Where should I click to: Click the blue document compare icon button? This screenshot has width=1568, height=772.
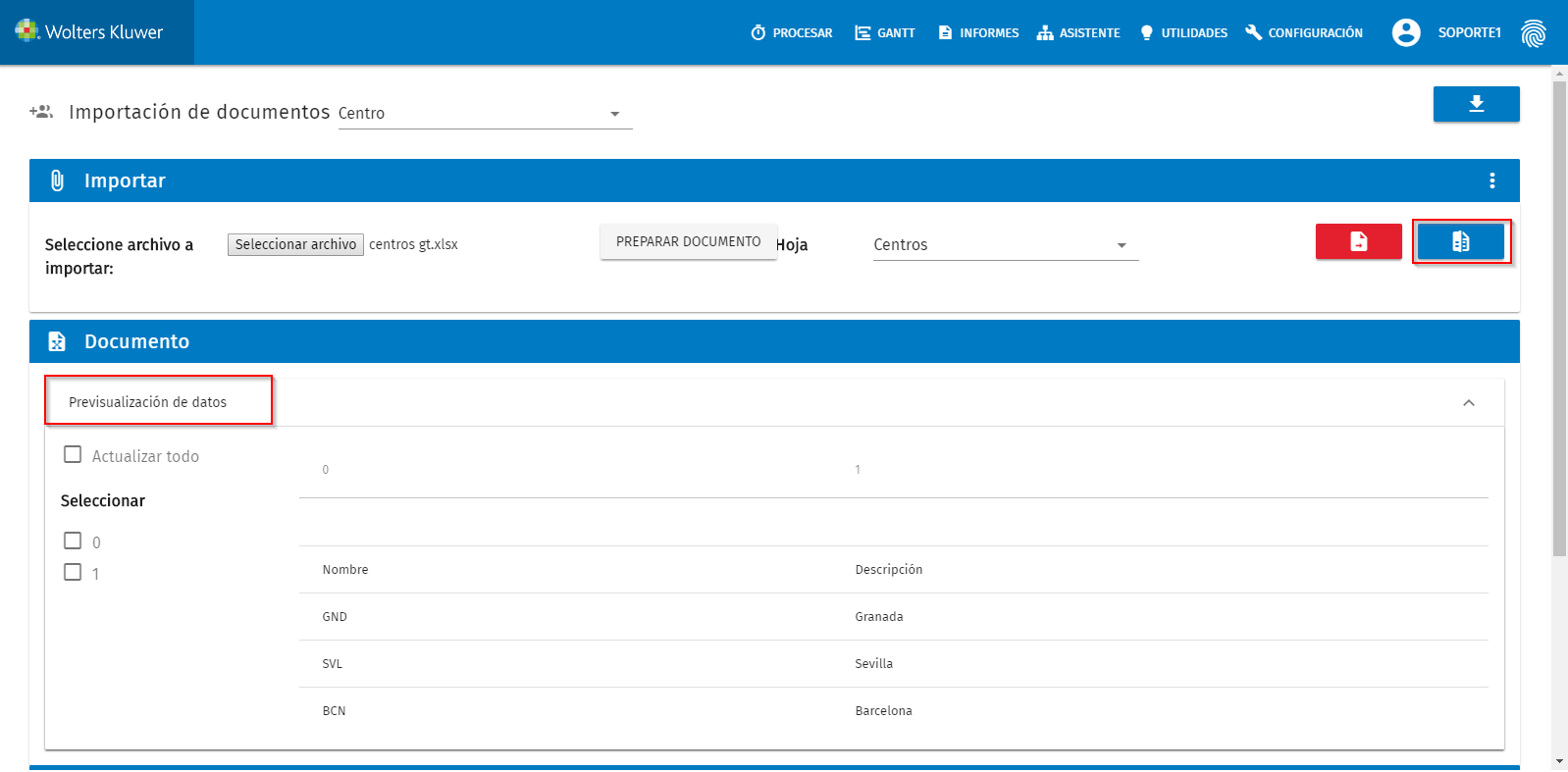pos(1460,241)
